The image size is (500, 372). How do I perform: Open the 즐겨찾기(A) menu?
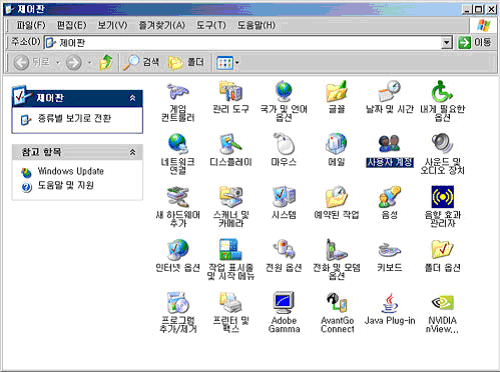pos(162,25)
